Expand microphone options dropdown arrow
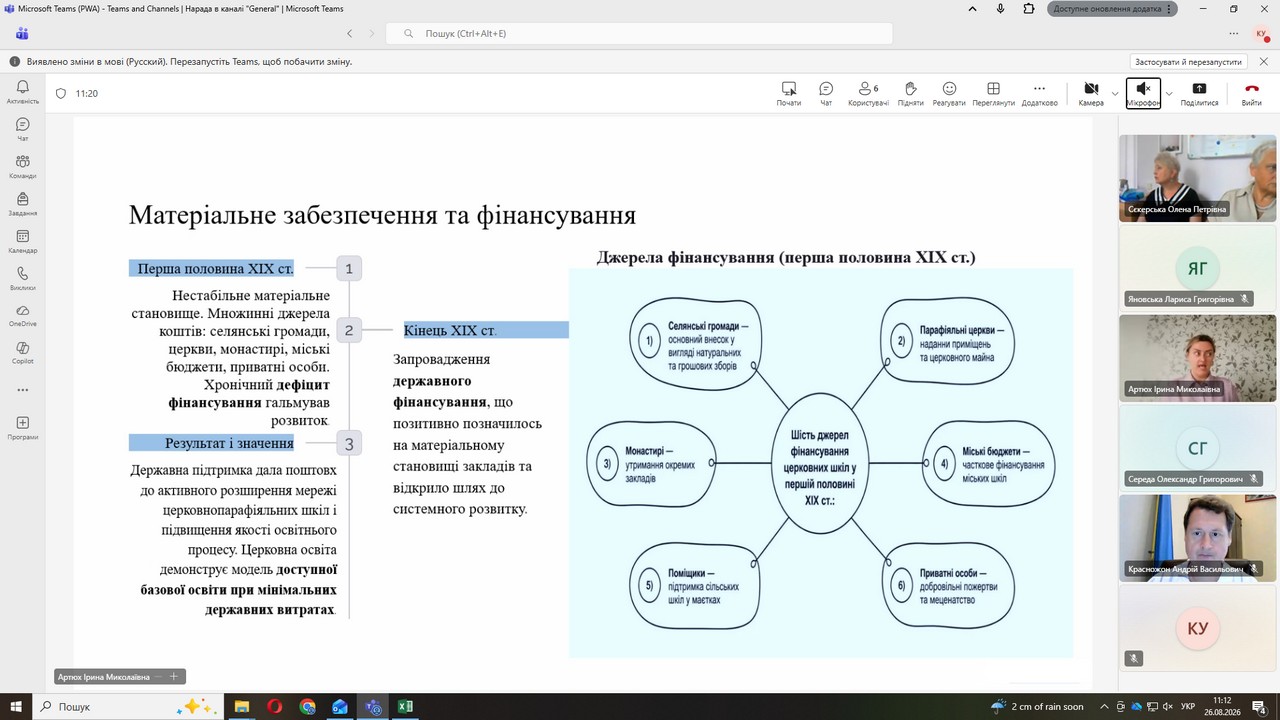 [1169, 94]
